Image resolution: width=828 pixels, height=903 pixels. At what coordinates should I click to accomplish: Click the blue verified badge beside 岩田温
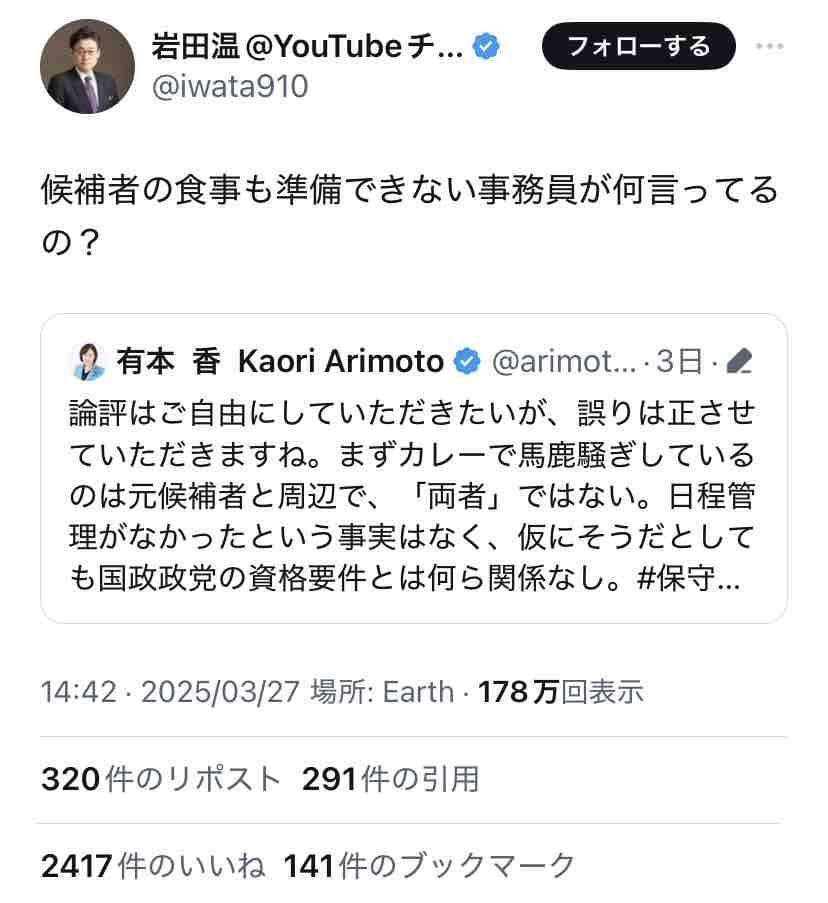click(486, 46)
